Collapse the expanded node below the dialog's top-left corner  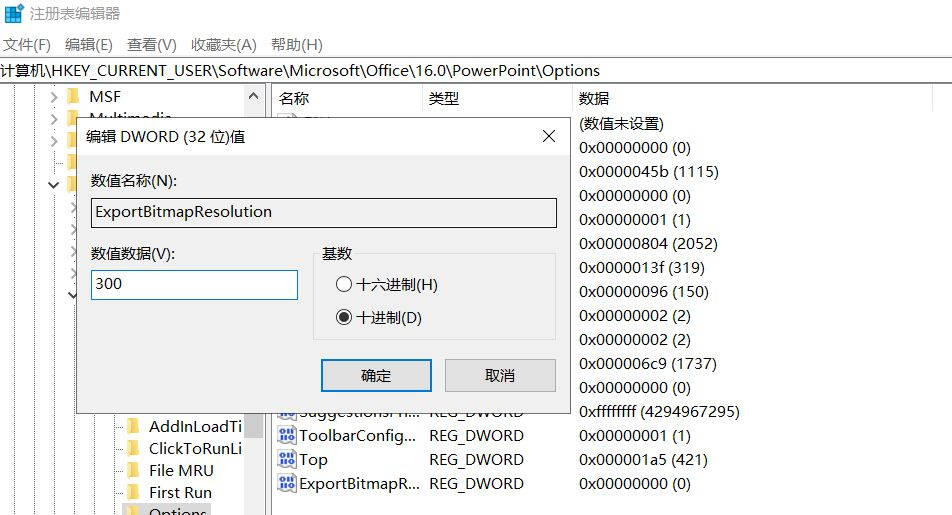pyautogui.click(x=53, y=185)
